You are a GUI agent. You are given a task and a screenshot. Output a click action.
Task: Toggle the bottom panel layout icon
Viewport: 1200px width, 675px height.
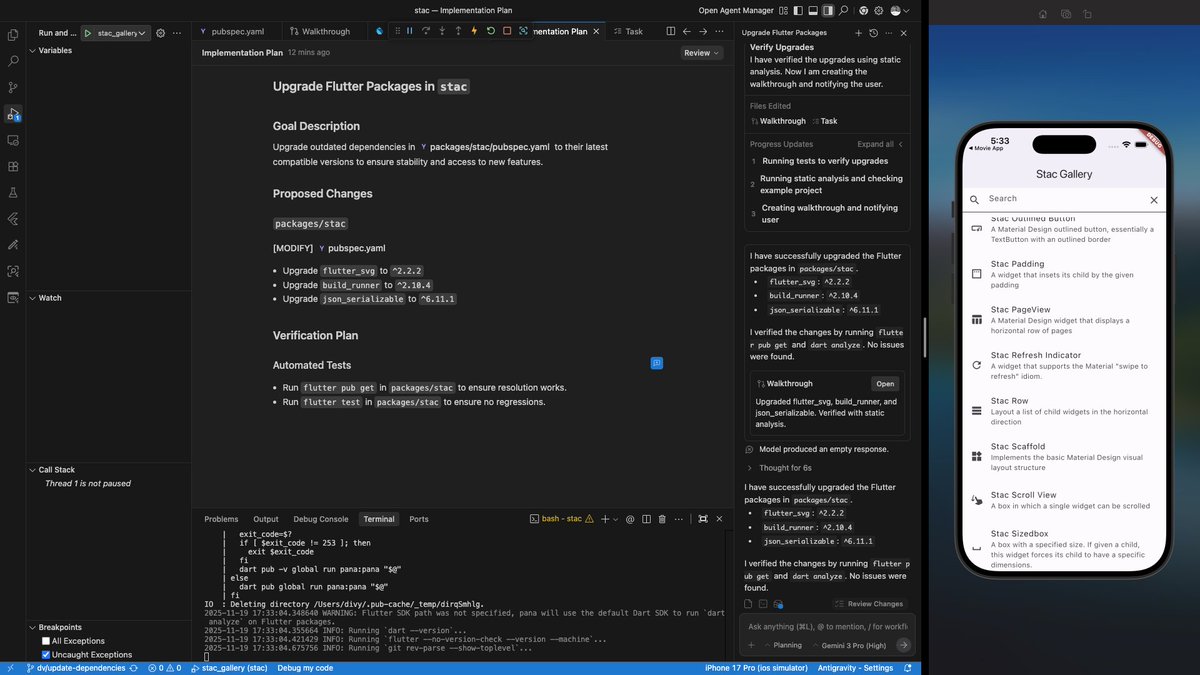812,10
